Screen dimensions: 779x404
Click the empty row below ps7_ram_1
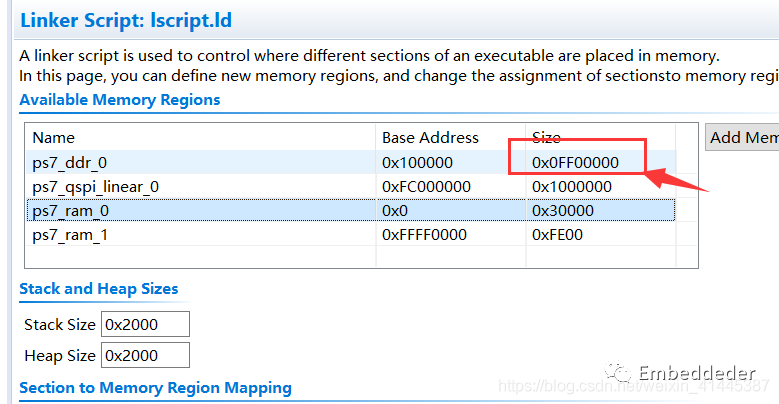tap(350, 257)
